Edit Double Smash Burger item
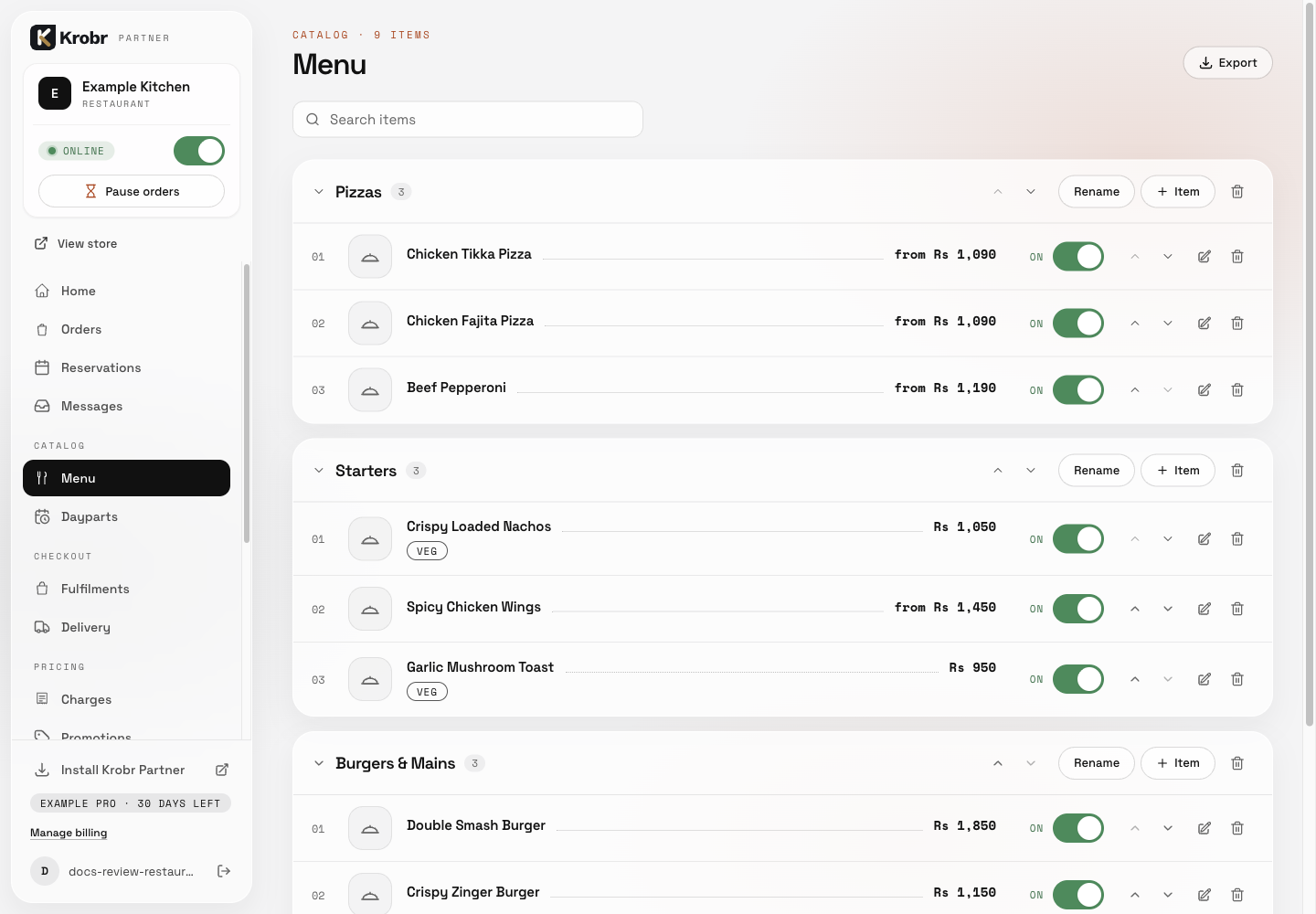1316x914 pixels. point(1205,828)
